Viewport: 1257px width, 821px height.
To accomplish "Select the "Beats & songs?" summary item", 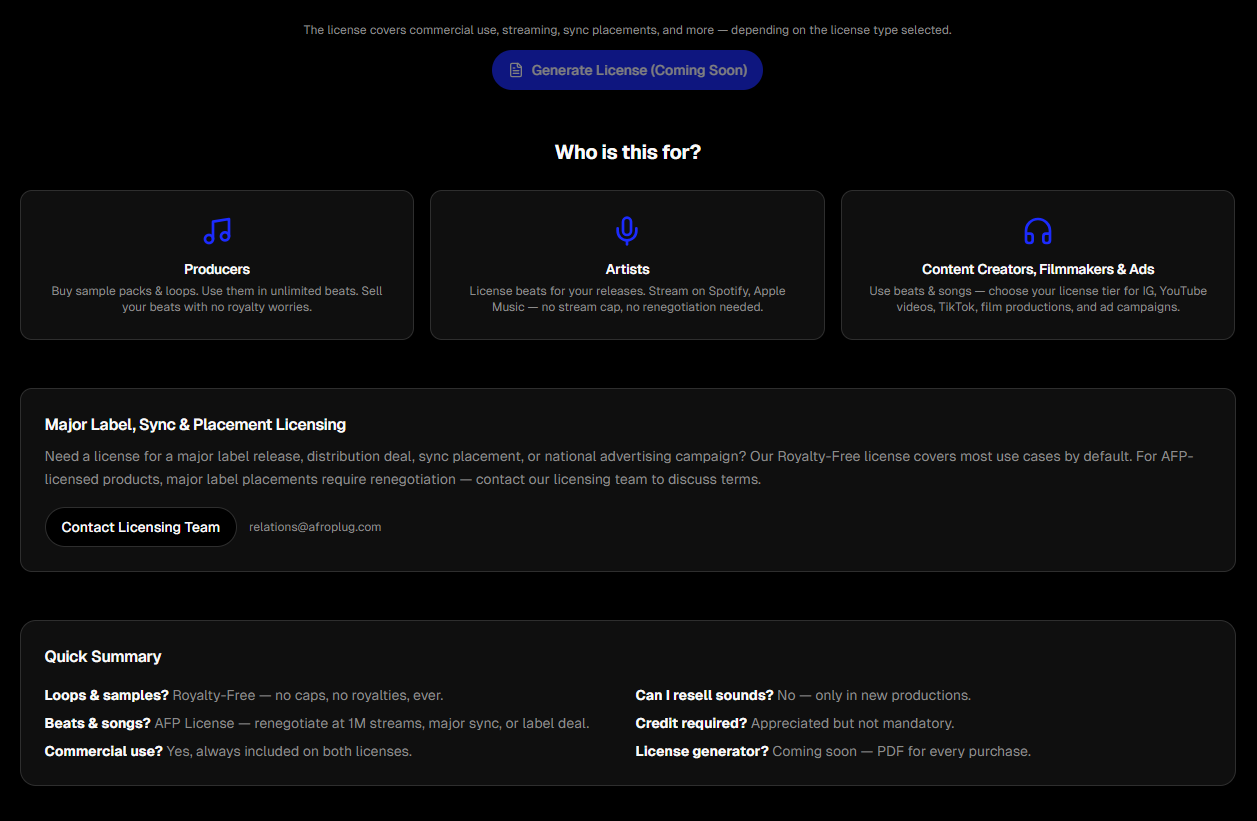I will 317,723.
